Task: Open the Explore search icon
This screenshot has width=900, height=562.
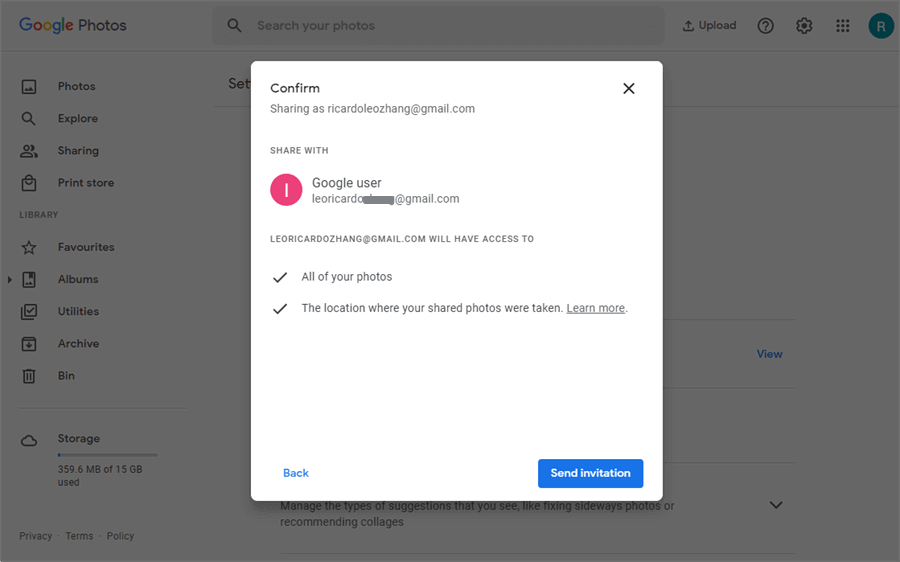Action: (x=29, y=119)
